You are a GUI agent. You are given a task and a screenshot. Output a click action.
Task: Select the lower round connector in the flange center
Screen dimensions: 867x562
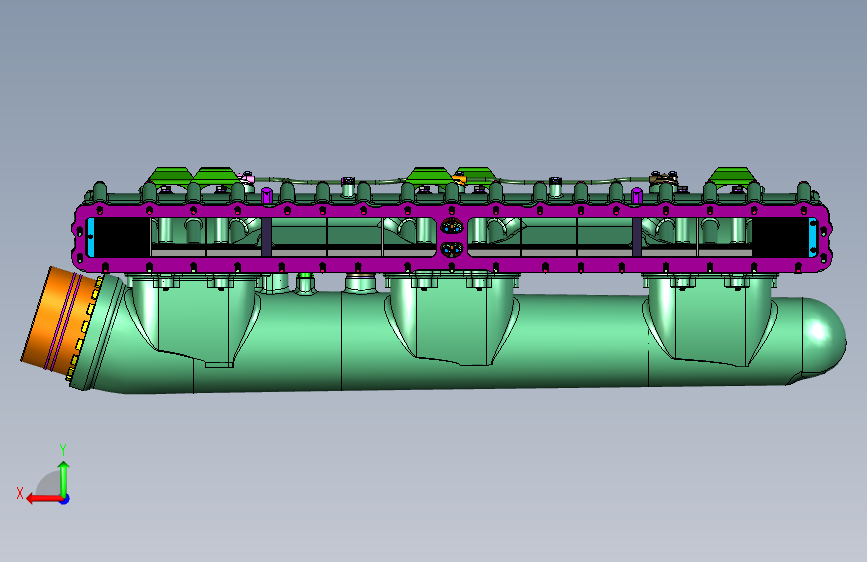point(452,249)
